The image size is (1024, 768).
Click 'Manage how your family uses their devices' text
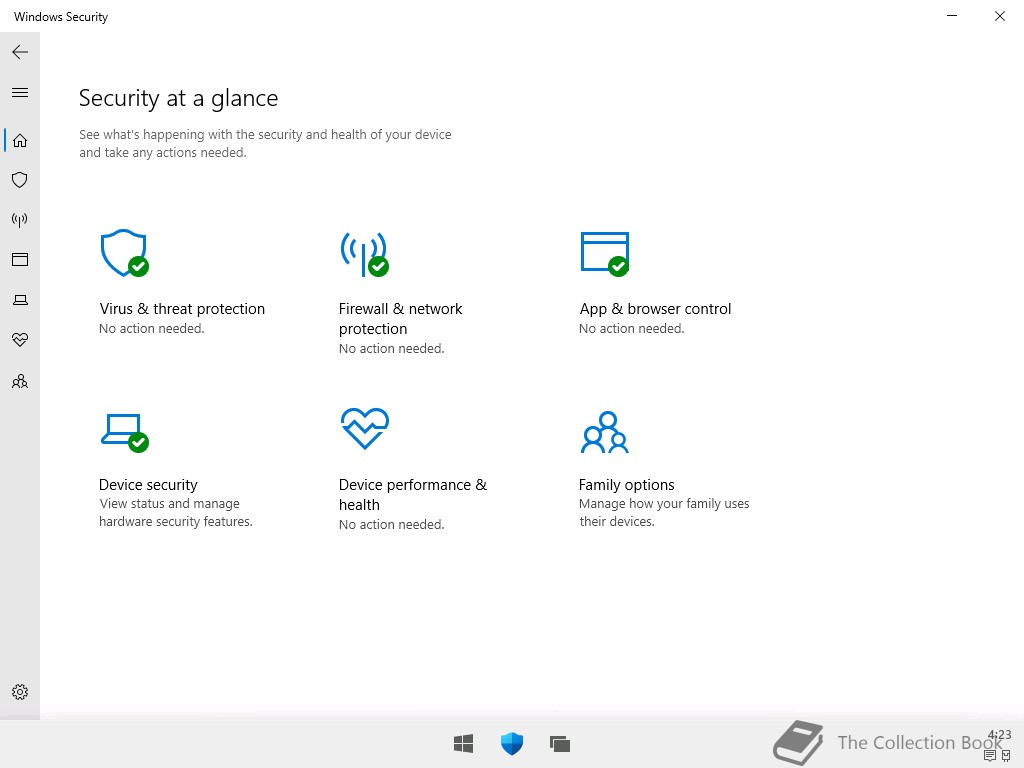pos(664,513)
